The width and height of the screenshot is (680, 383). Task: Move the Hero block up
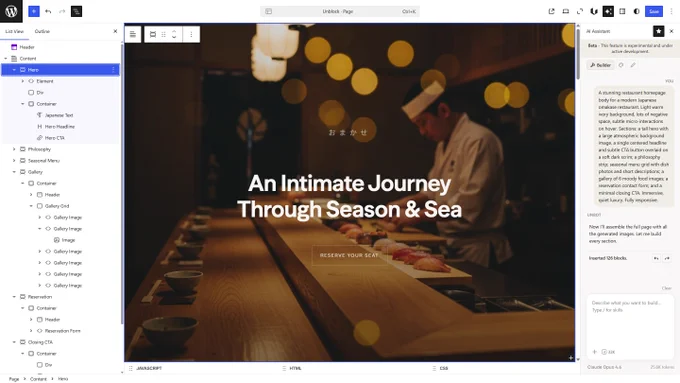pyautogui.click(x=174, y=31)
